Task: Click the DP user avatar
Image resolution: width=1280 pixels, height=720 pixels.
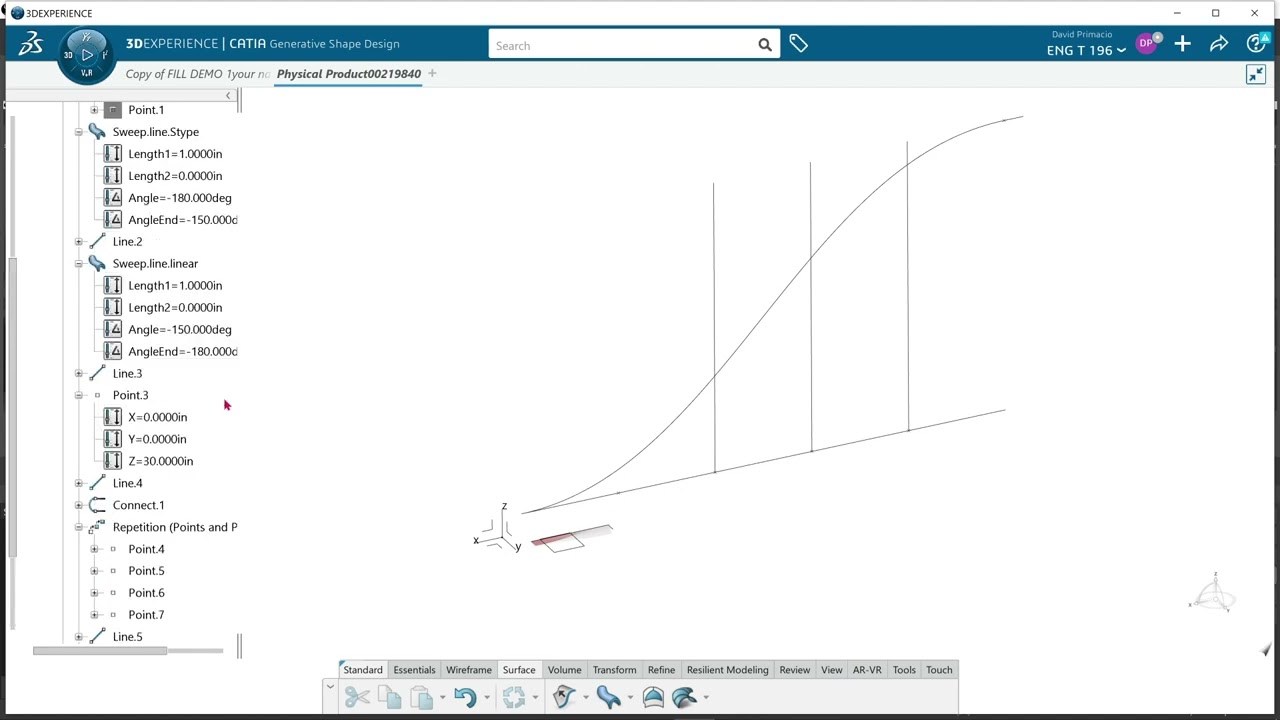Action: 1146,43
